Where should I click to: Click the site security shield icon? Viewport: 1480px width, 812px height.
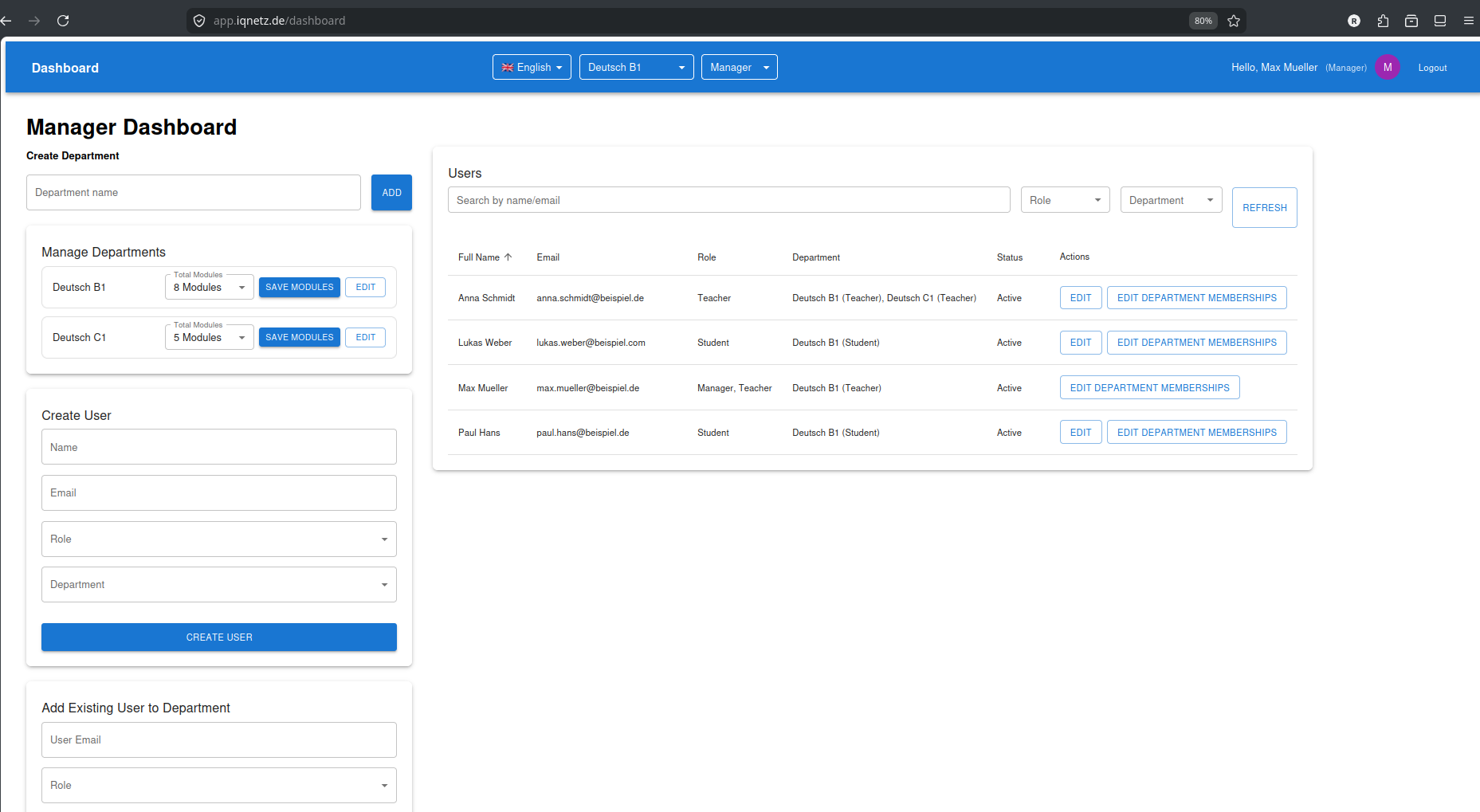[199, 21]
